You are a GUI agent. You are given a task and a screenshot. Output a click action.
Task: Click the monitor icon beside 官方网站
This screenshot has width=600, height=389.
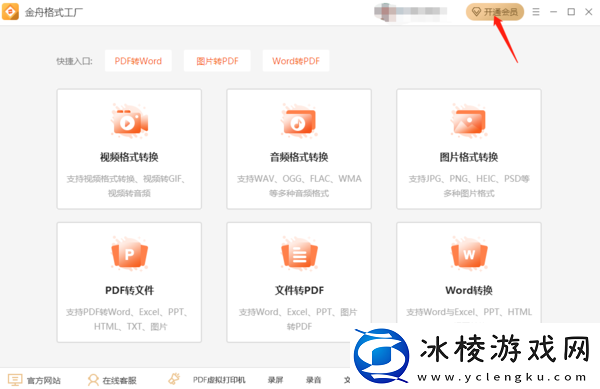(x=15, y=380)
